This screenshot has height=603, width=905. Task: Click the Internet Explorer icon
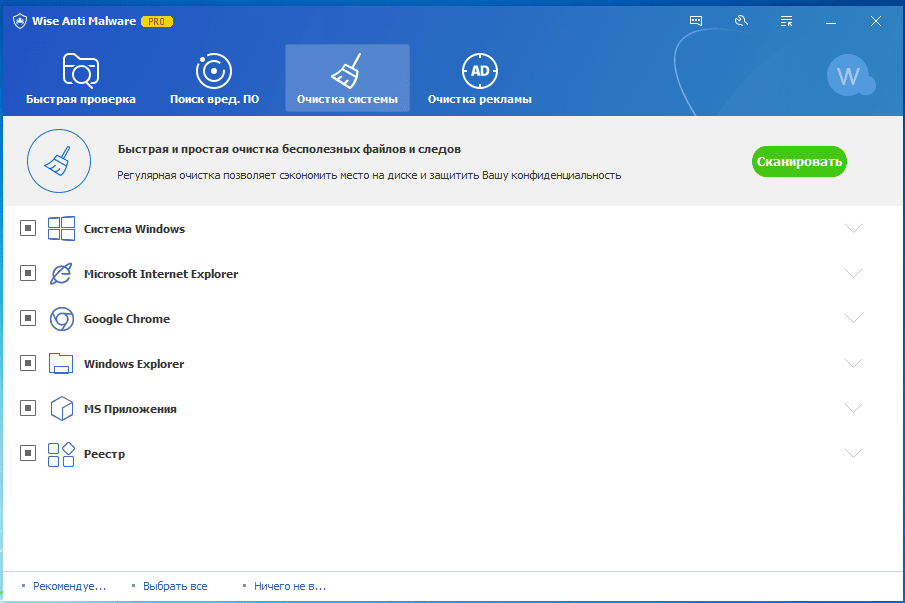61,274
